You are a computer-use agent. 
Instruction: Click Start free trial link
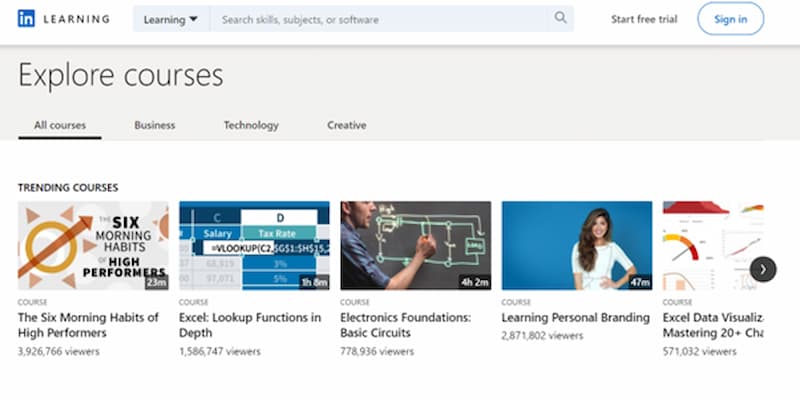coord(644,19)
